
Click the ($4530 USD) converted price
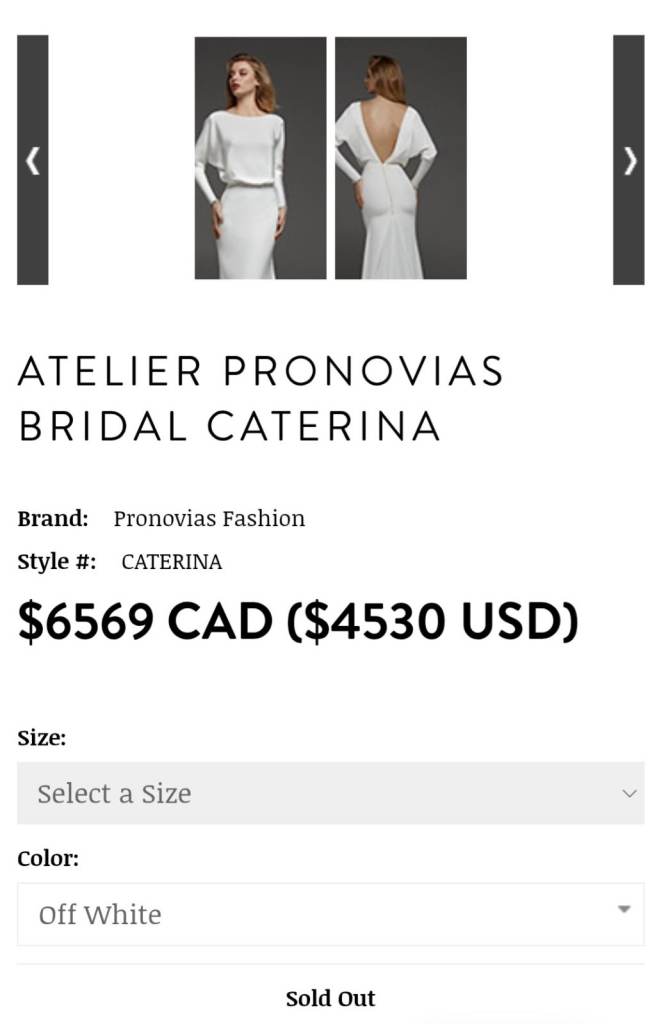click(432, 622)
